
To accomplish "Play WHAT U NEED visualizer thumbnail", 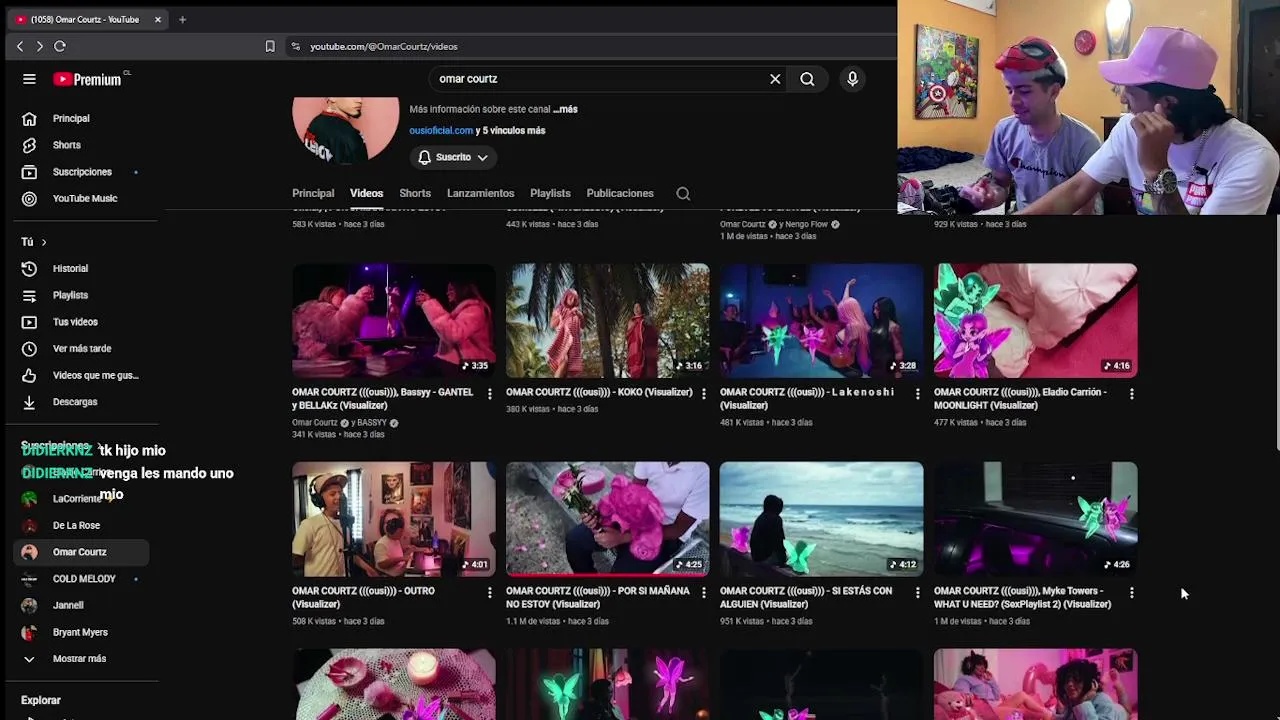I will (1036, 519).
